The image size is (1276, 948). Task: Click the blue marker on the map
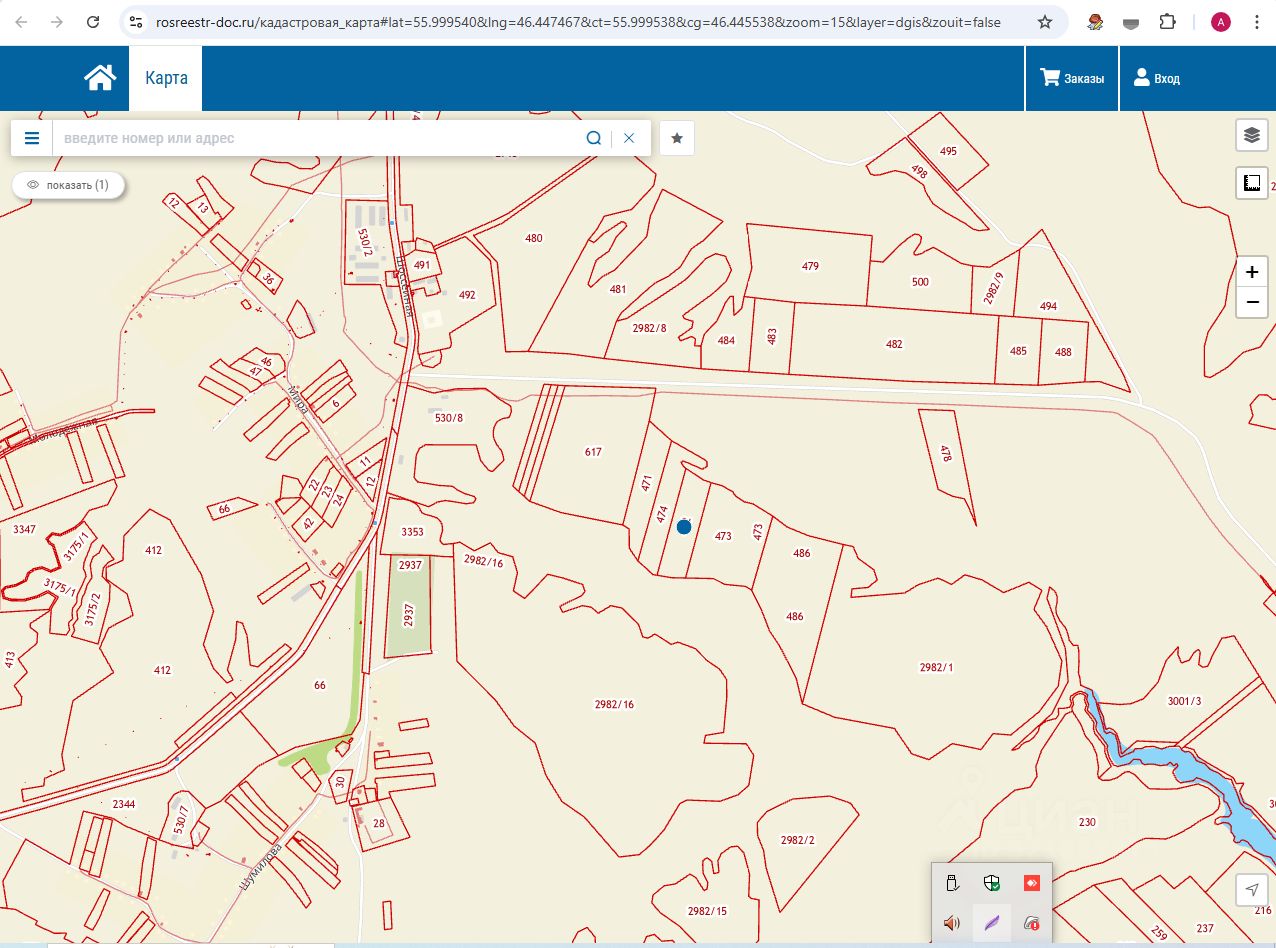coord(684,527)
